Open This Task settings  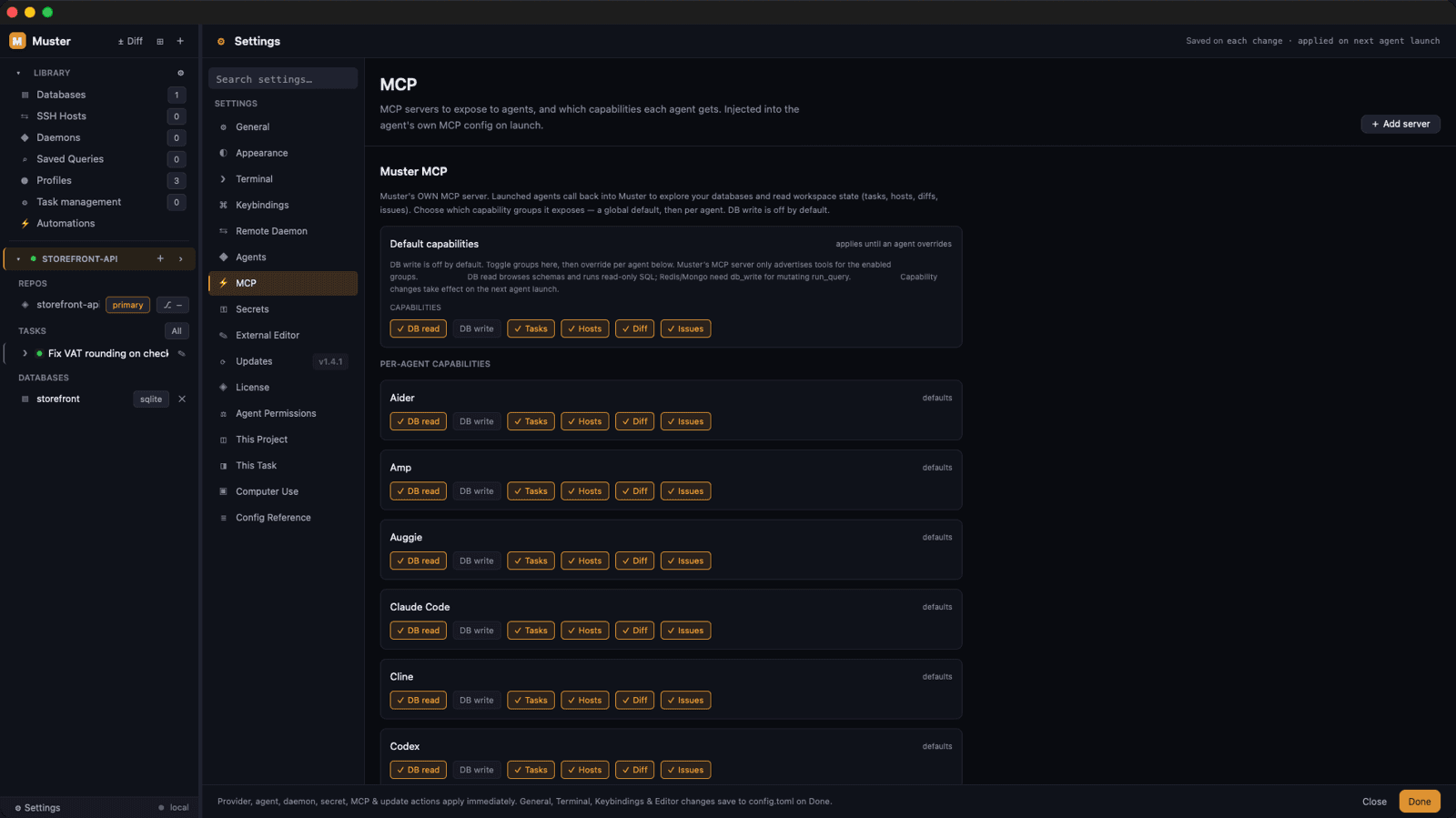click(283, 466)
